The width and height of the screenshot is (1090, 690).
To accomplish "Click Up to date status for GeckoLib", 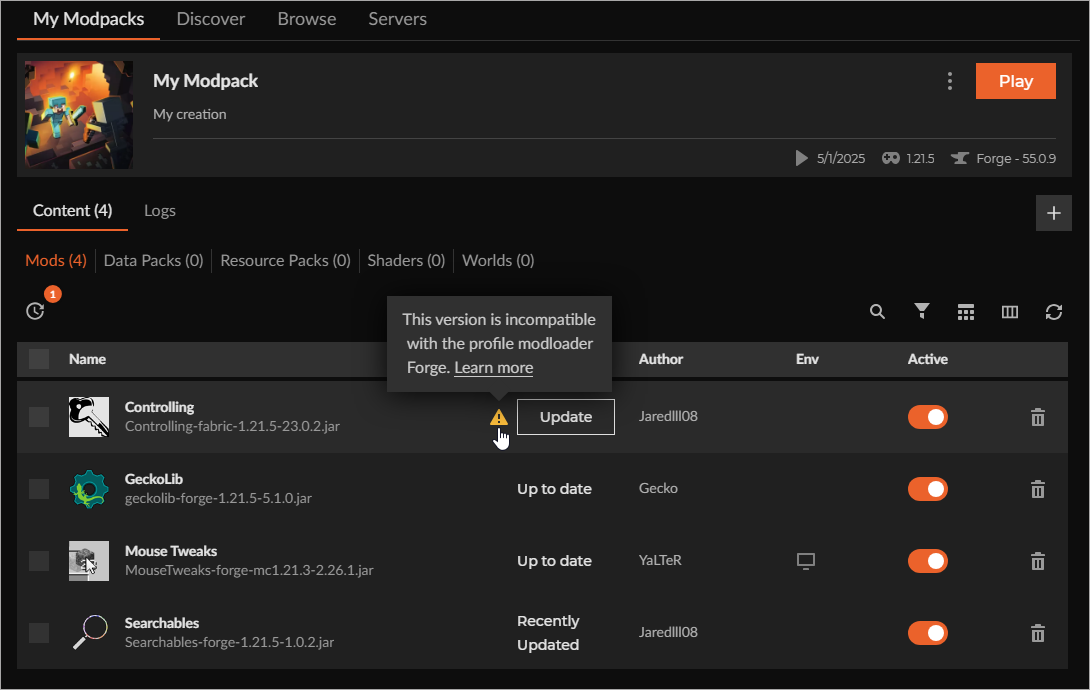I will point(554,489).
